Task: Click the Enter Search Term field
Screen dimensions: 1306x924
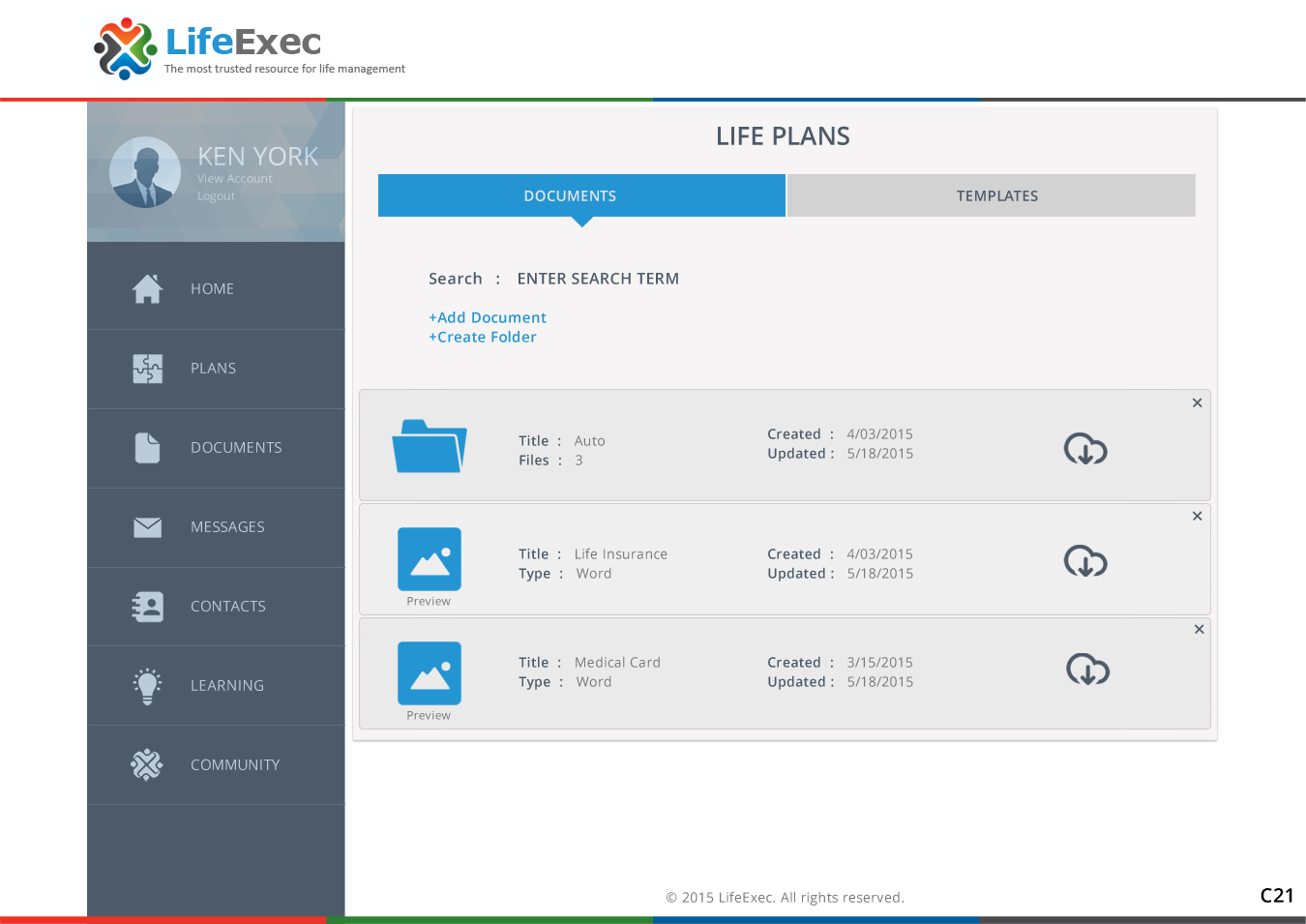Action: (598, 279)
